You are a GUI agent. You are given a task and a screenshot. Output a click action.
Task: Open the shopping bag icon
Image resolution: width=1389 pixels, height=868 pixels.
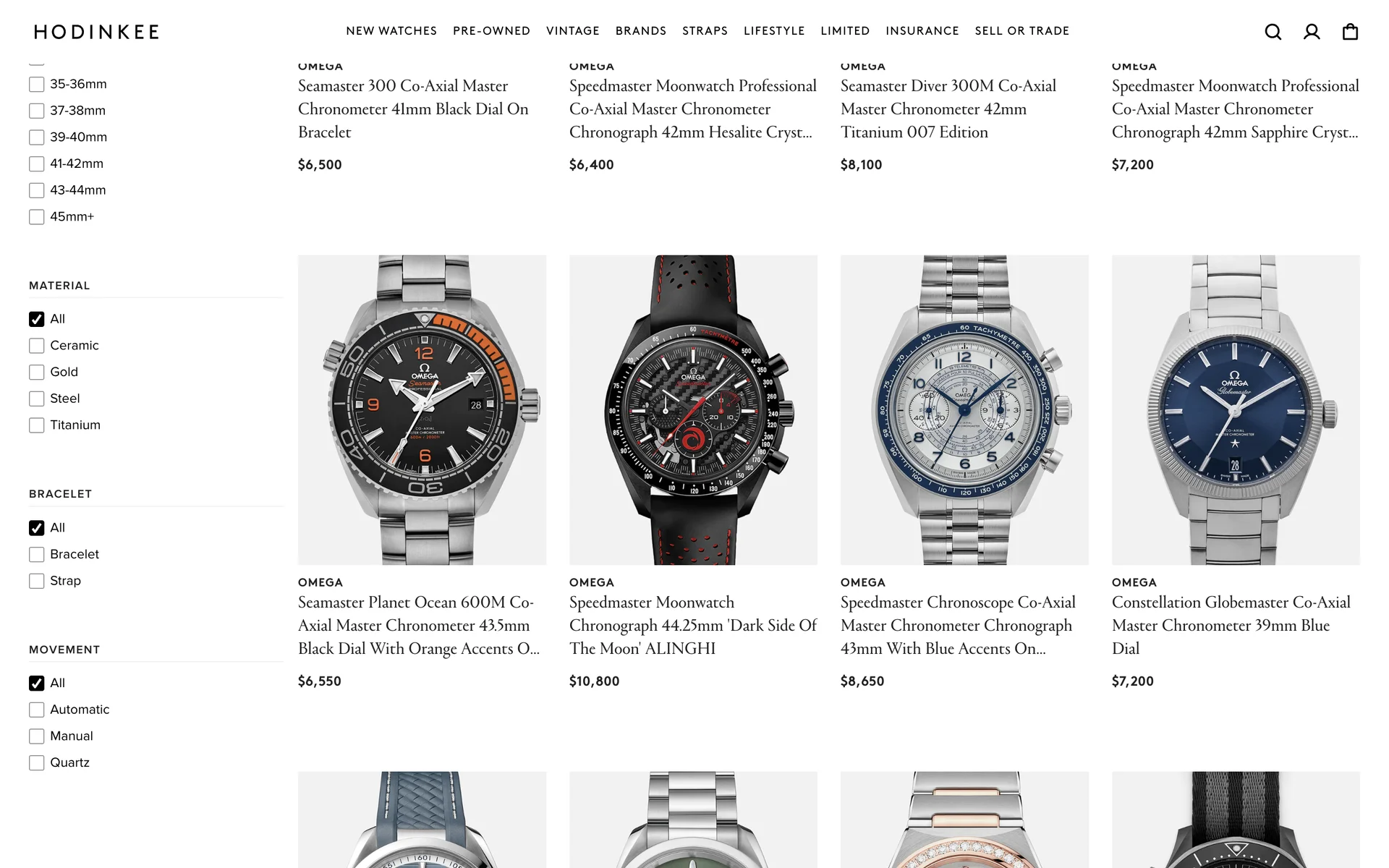1350,32
